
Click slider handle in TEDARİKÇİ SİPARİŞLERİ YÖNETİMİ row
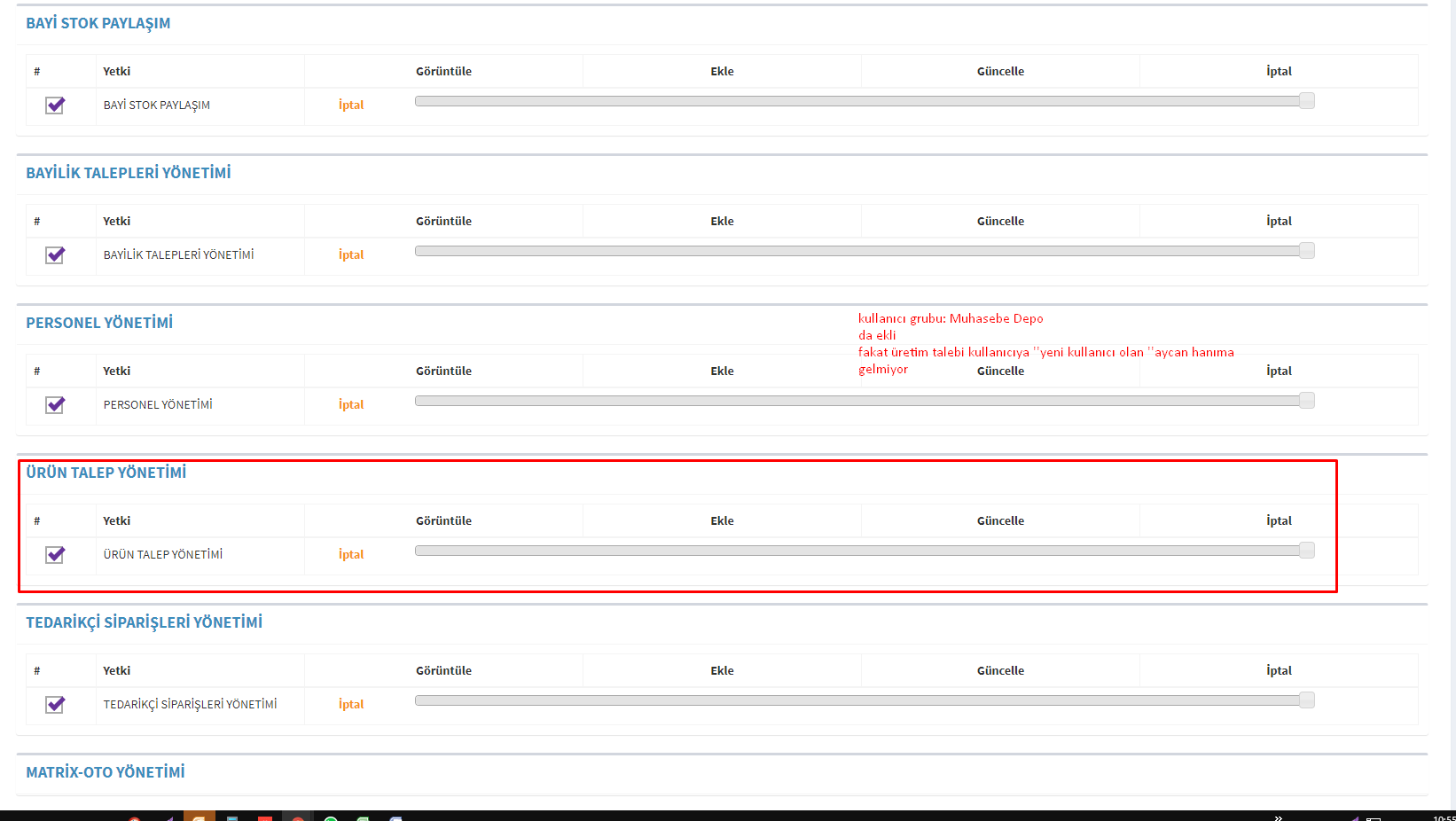[x=1306, y=700]
